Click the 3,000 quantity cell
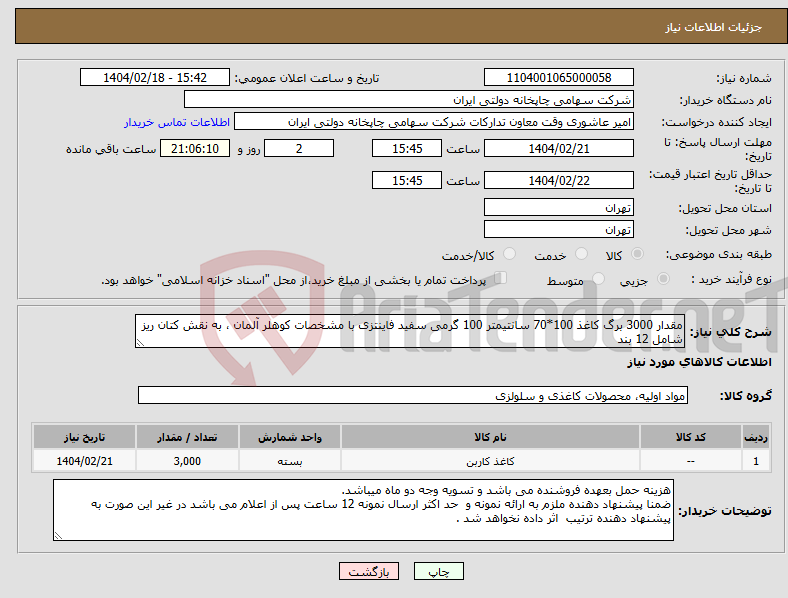The height and width of the screenshot is (598, 788). point(187,461)
